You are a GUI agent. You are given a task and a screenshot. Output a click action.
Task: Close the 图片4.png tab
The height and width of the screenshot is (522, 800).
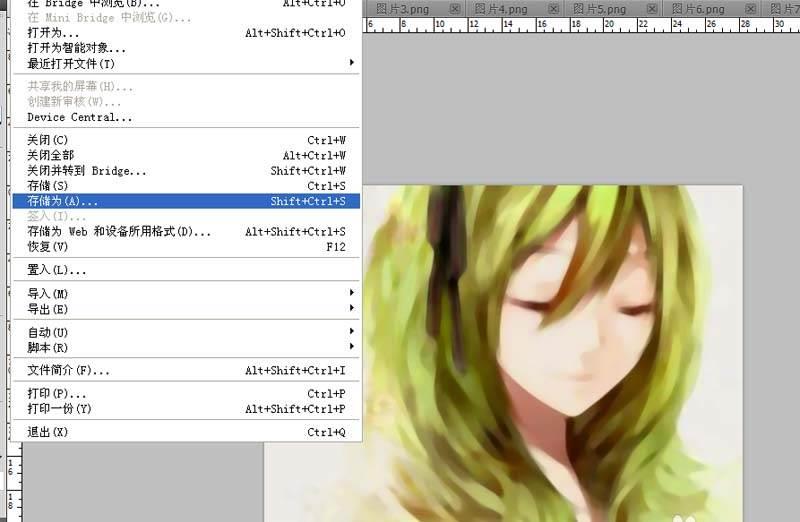(x=554, y=9)
